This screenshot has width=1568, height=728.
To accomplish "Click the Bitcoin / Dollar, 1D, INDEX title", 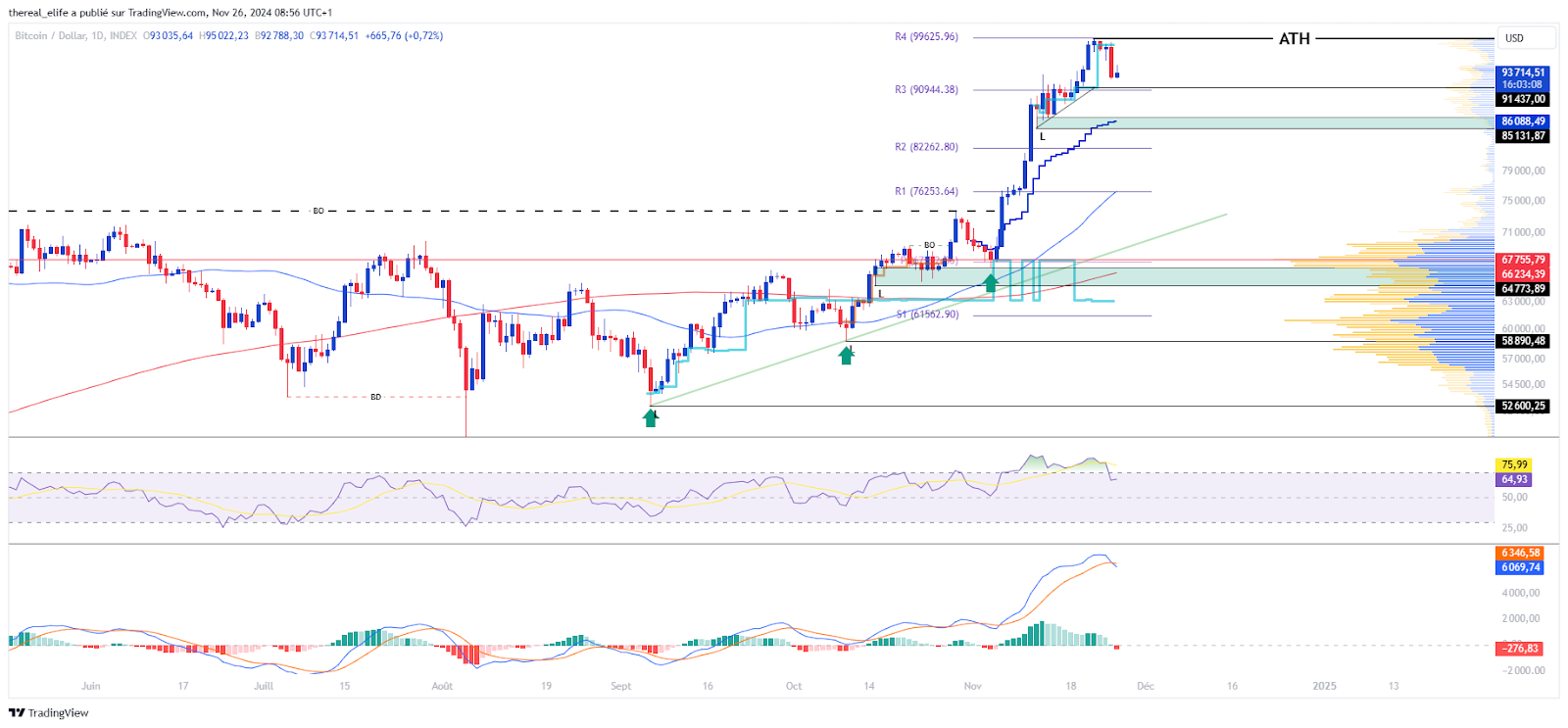I will point(76,36).
